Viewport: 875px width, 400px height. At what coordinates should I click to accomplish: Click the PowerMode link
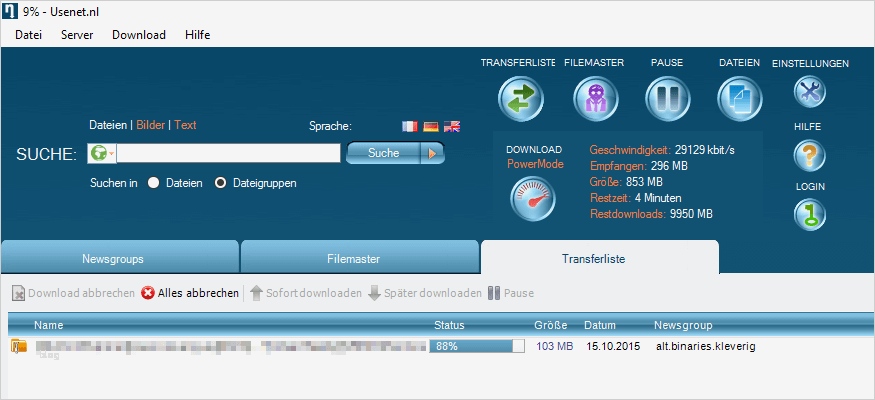tap(535, 164)
